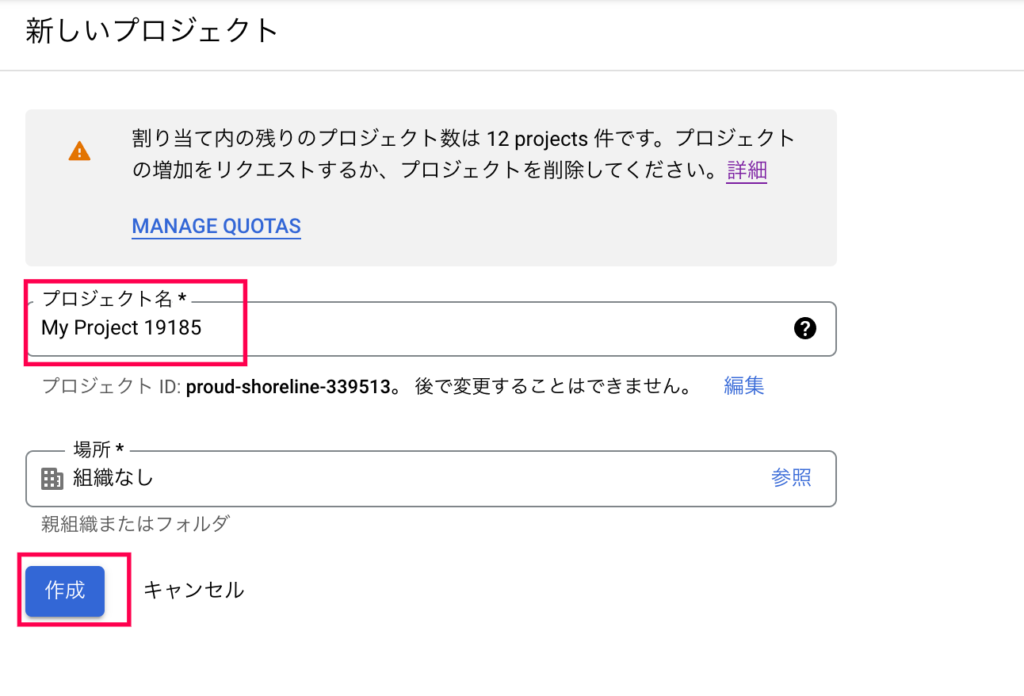This screenshot has width=1024, height=696.
Task: Click the organization building icon in 場所 field
Action: pos(52,479)
